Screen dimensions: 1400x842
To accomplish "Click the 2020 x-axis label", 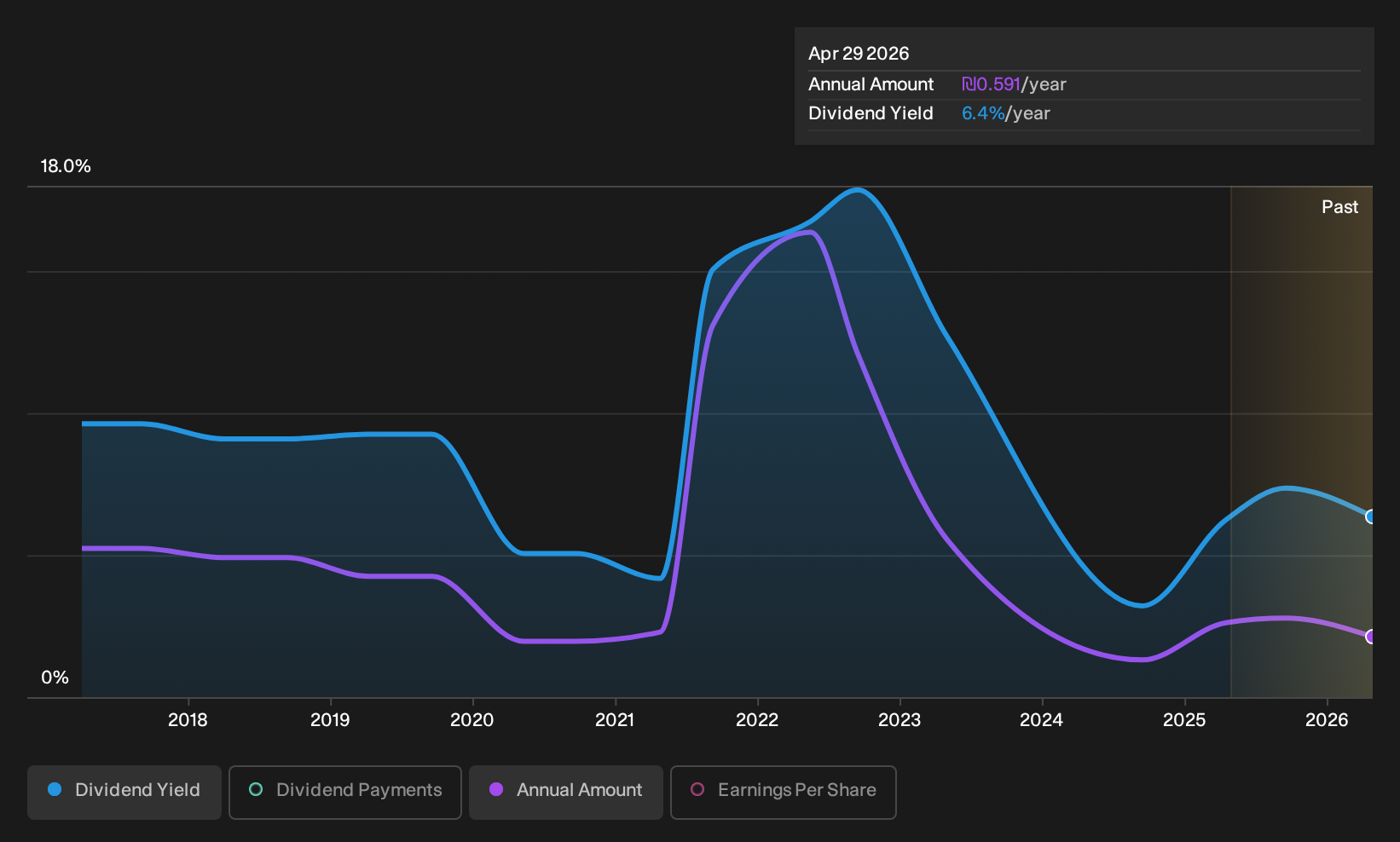I will (471, 720).
